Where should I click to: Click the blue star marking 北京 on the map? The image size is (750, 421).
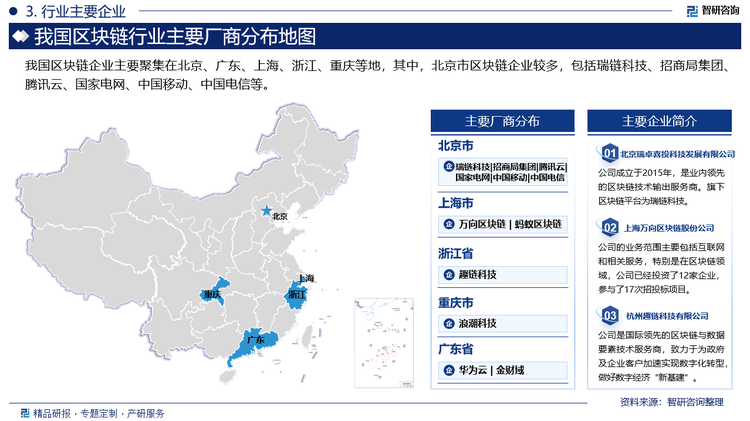(266, 210)
